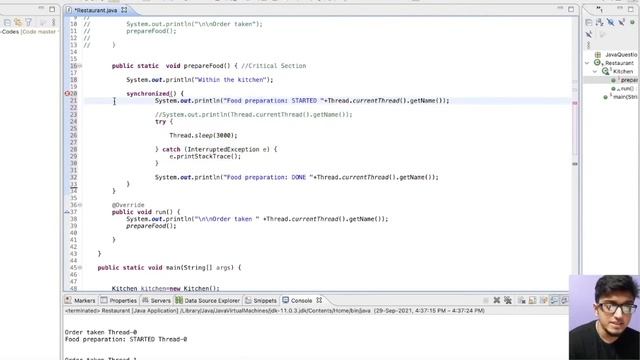The width and height of the screenshot is (640, 360).
Task: Select Restaurant class in Outline
Action: point(614,63)
